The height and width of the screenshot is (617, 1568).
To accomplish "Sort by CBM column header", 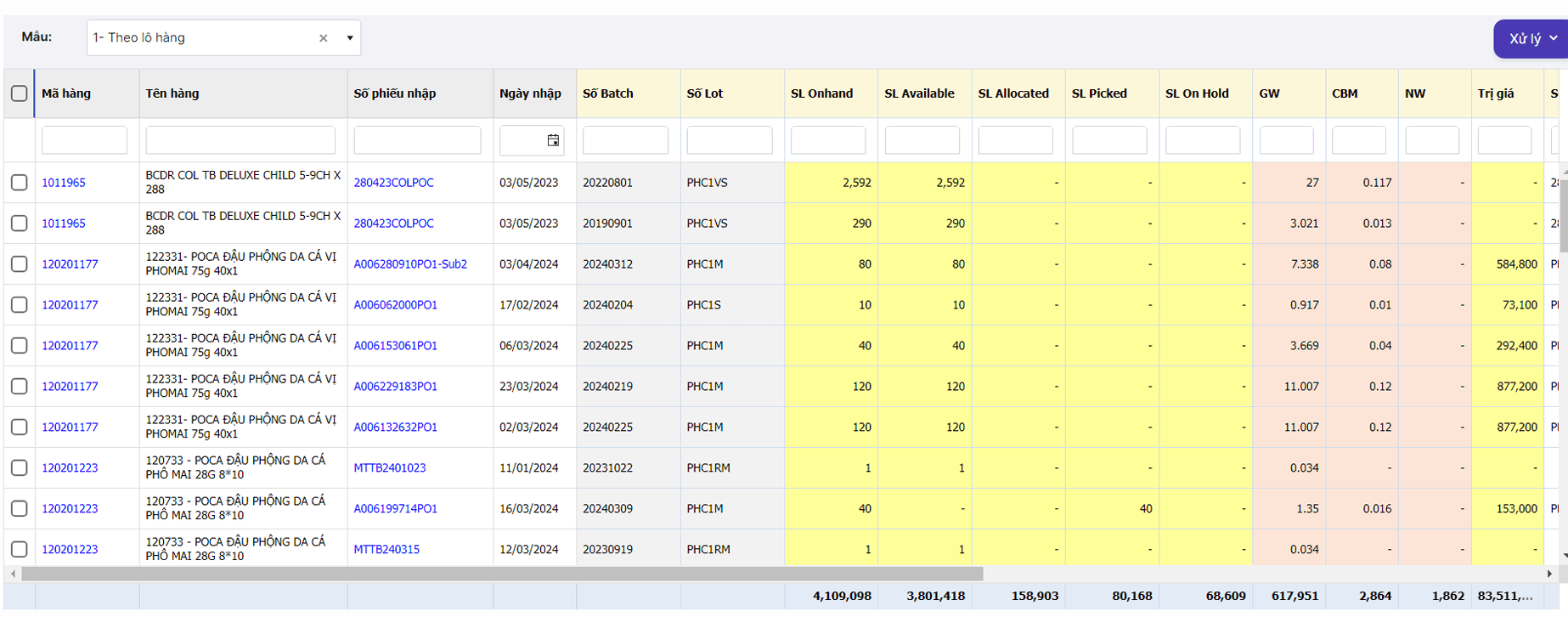I will point(1345,93).
